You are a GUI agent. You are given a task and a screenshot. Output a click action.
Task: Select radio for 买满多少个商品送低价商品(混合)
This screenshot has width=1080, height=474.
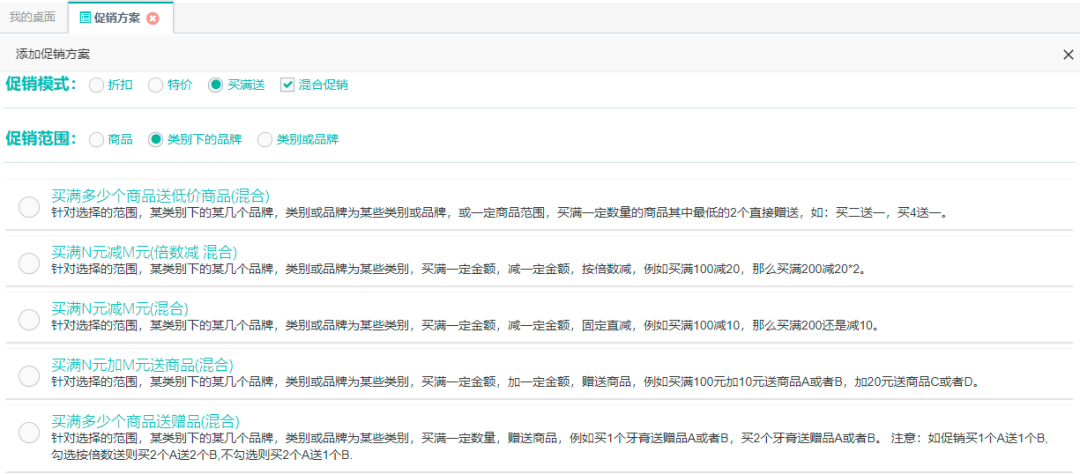coord(29,207)
